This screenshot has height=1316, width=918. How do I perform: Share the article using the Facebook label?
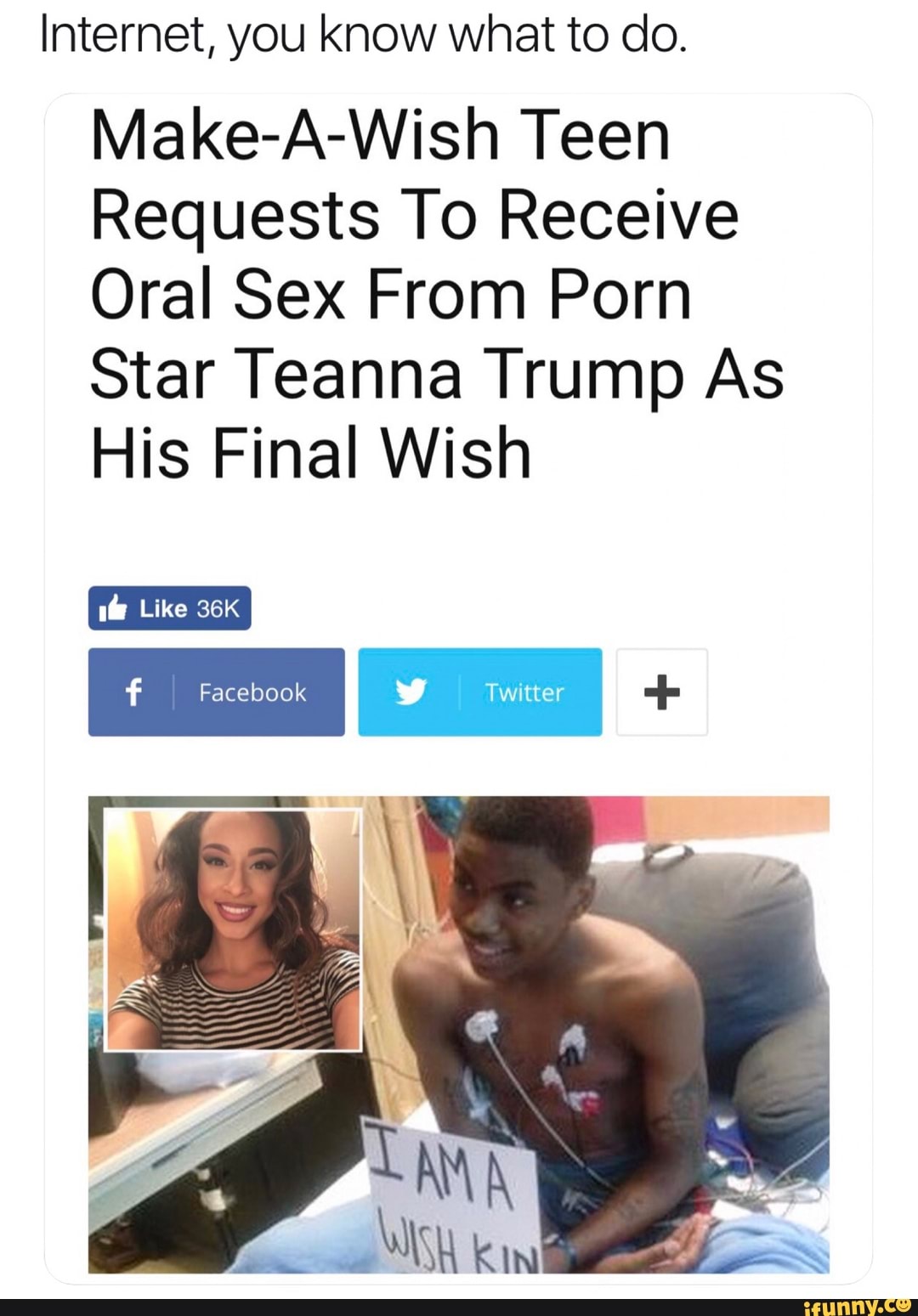[252, 692]
